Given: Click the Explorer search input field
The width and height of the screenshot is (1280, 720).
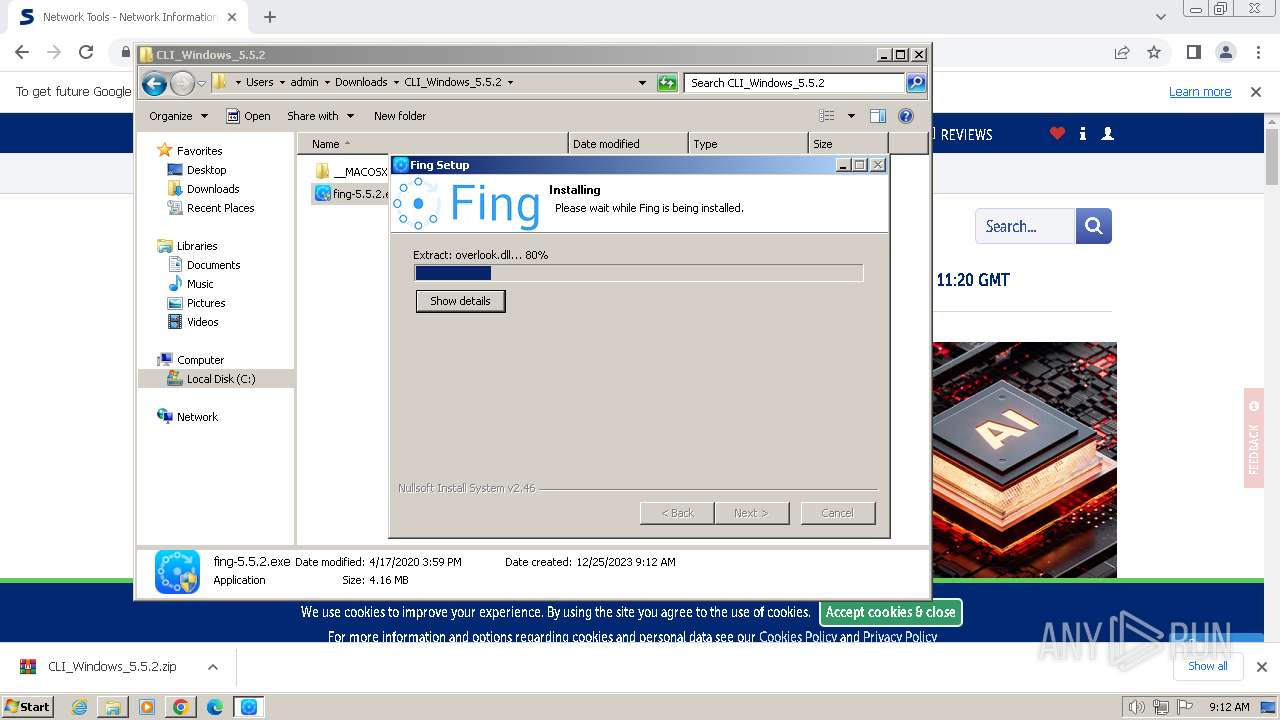Looking at the screenshot, I should [x=795, y=83].
